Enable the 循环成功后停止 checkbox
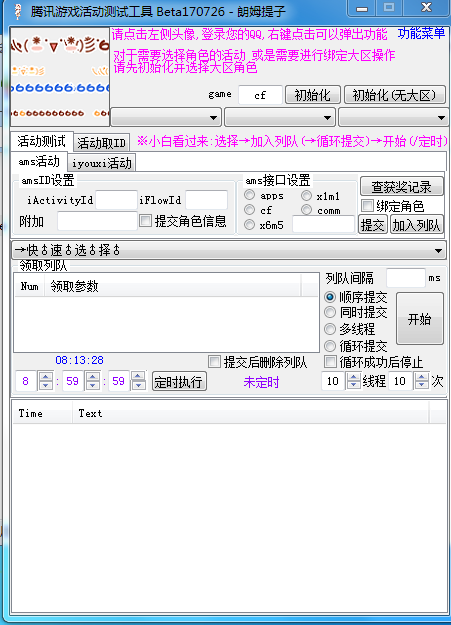Viewport: 451px width, 625px height. pos(330,362)
